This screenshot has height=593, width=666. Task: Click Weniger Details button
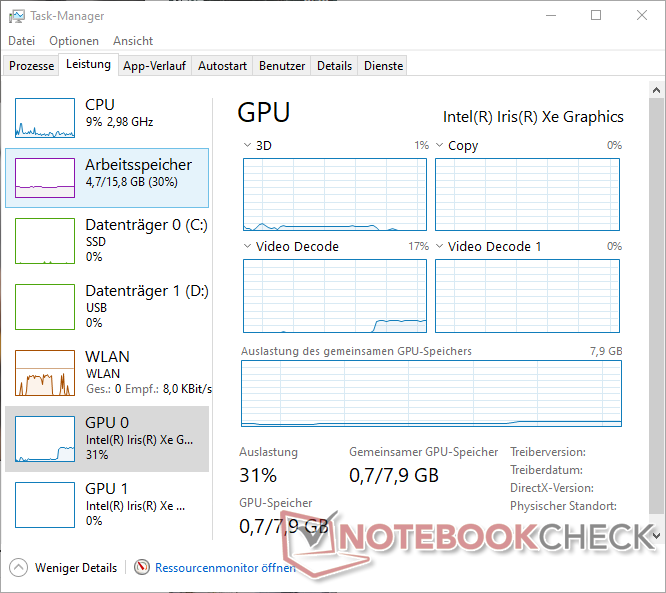click(63, 568)
